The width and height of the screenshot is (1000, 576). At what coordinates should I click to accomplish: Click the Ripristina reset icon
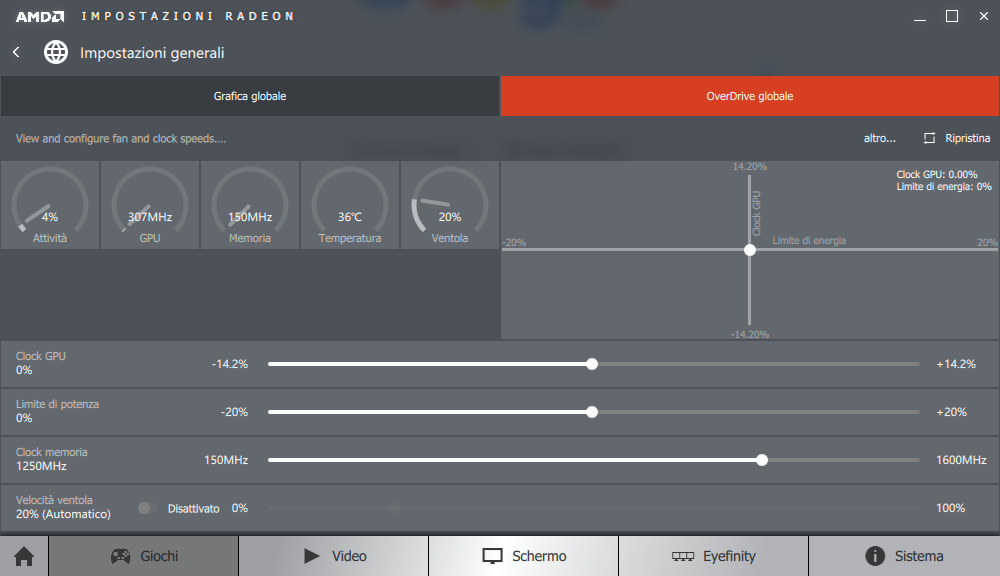929,138
